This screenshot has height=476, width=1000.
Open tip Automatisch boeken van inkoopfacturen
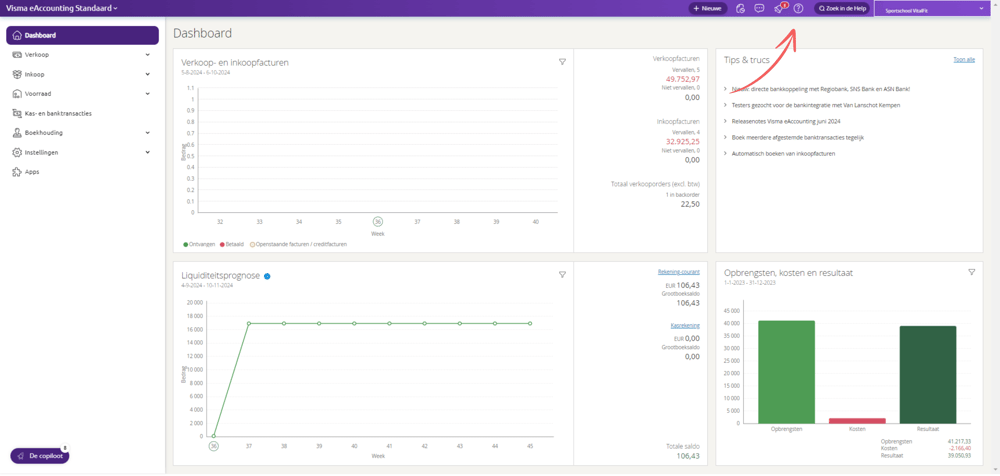point(783,153)
